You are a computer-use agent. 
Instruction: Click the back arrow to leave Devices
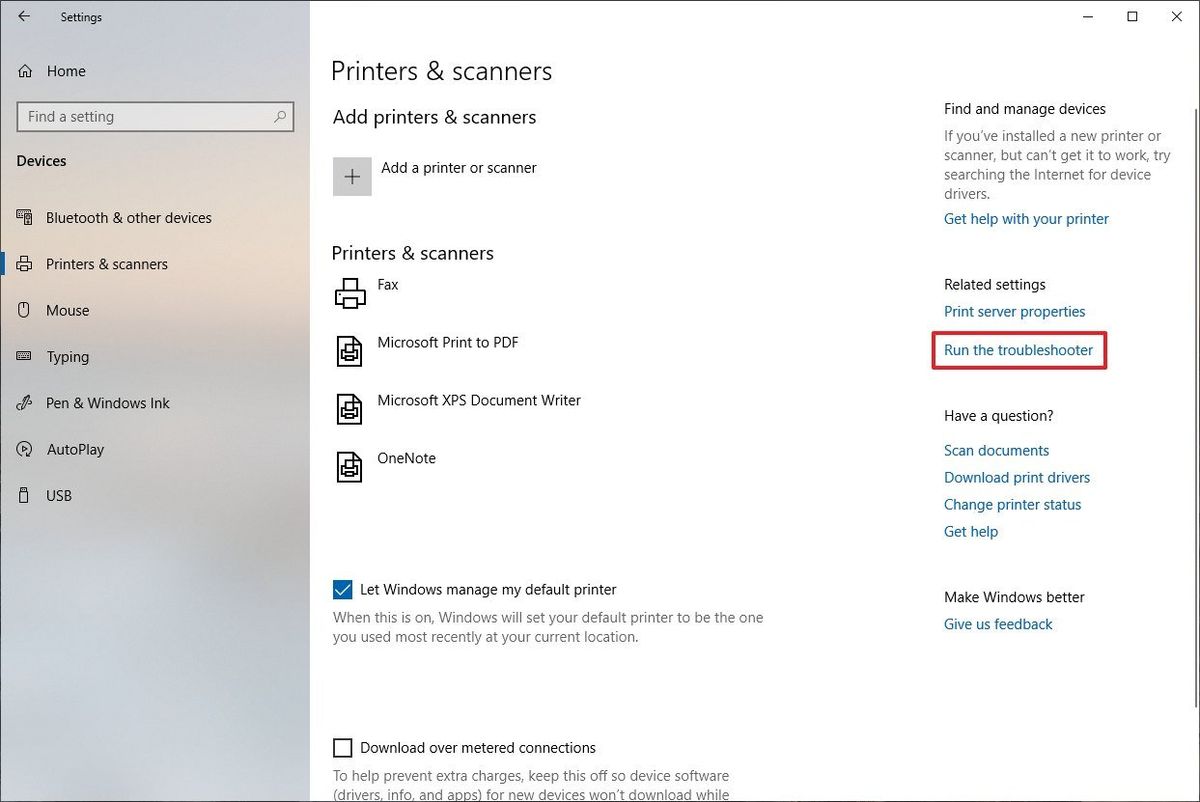[x=24, y=16]
